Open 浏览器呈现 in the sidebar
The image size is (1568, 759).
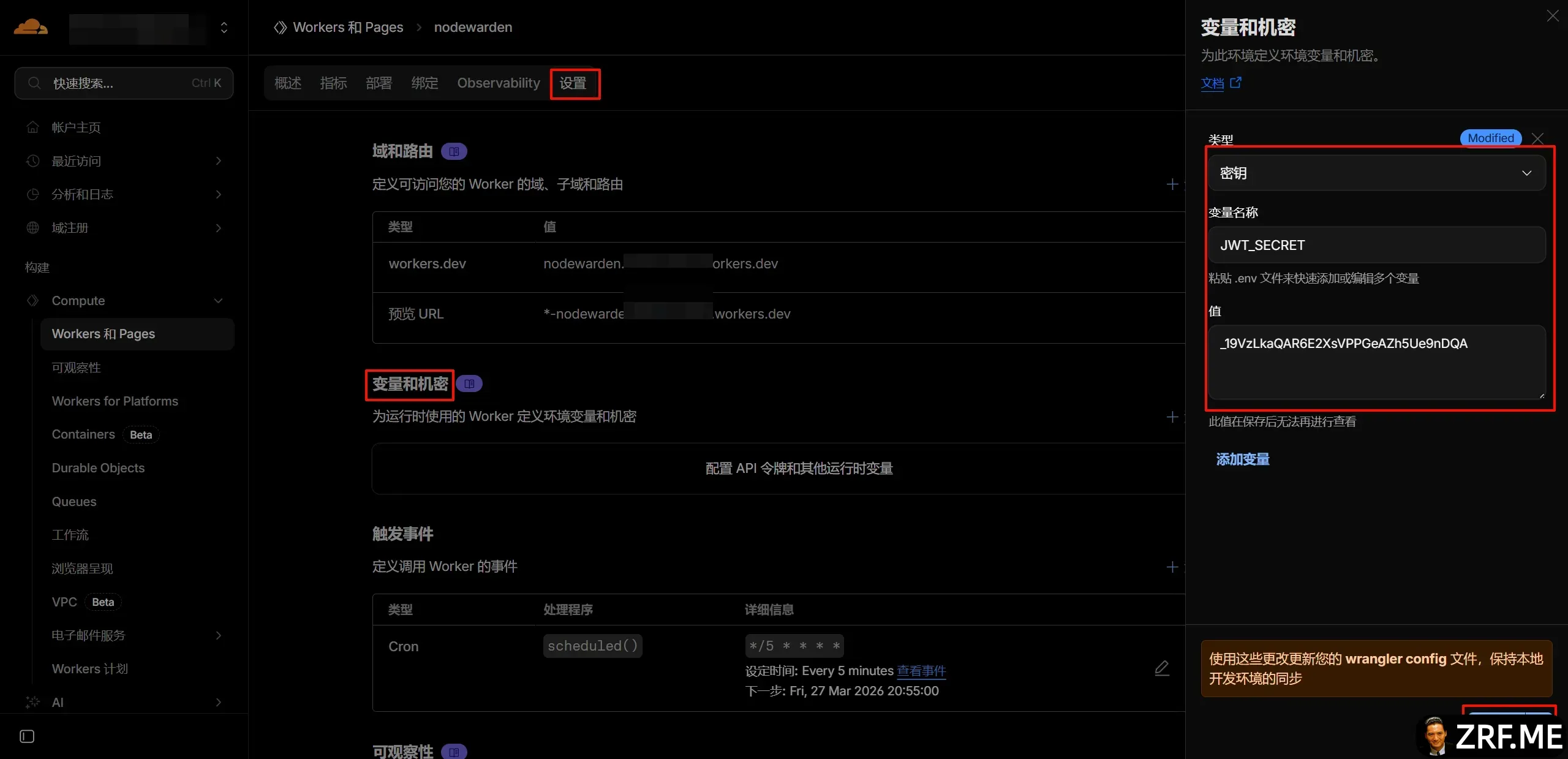[82, 568]
